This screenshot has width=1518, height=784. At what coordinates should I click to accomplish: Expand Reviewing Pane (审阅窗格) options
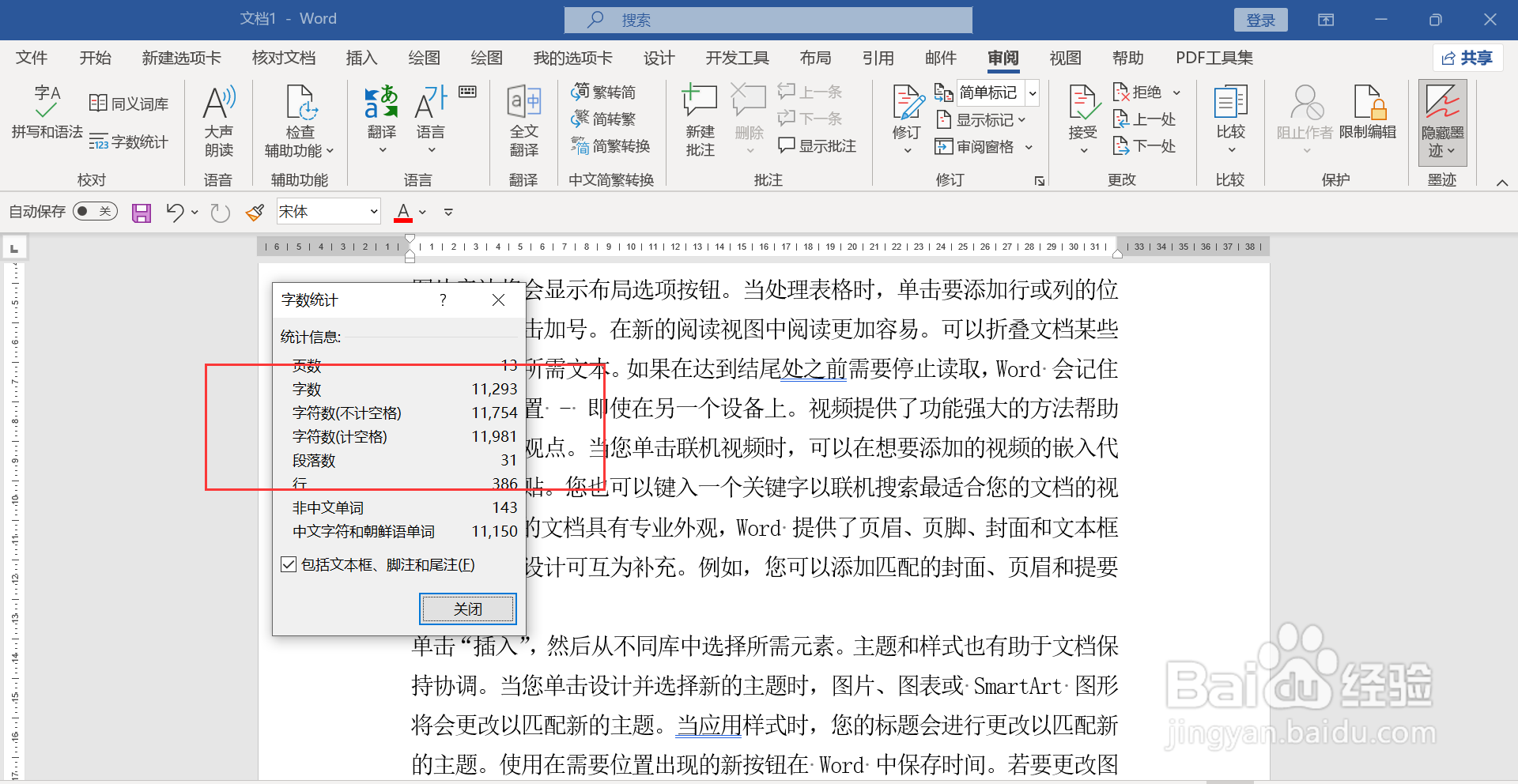pos(1029,147)
